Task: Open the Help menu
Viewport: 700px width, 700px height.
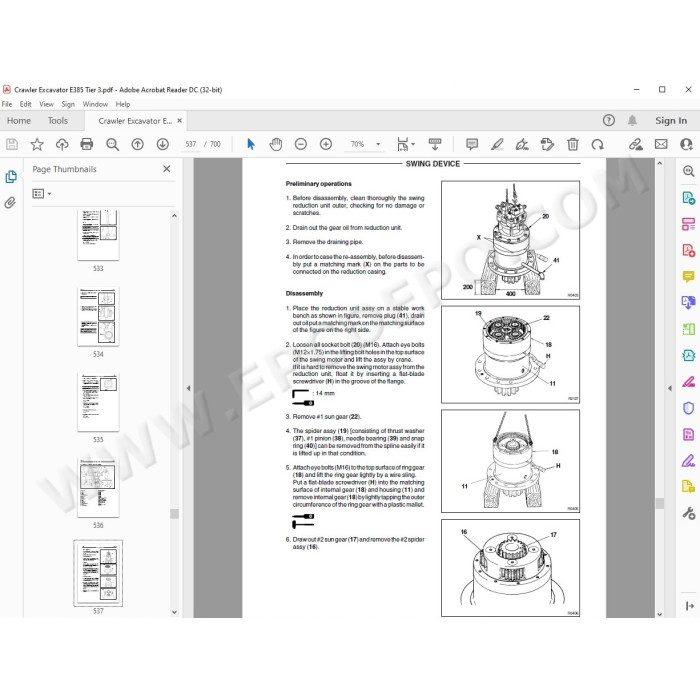Action: click(123, 104)
